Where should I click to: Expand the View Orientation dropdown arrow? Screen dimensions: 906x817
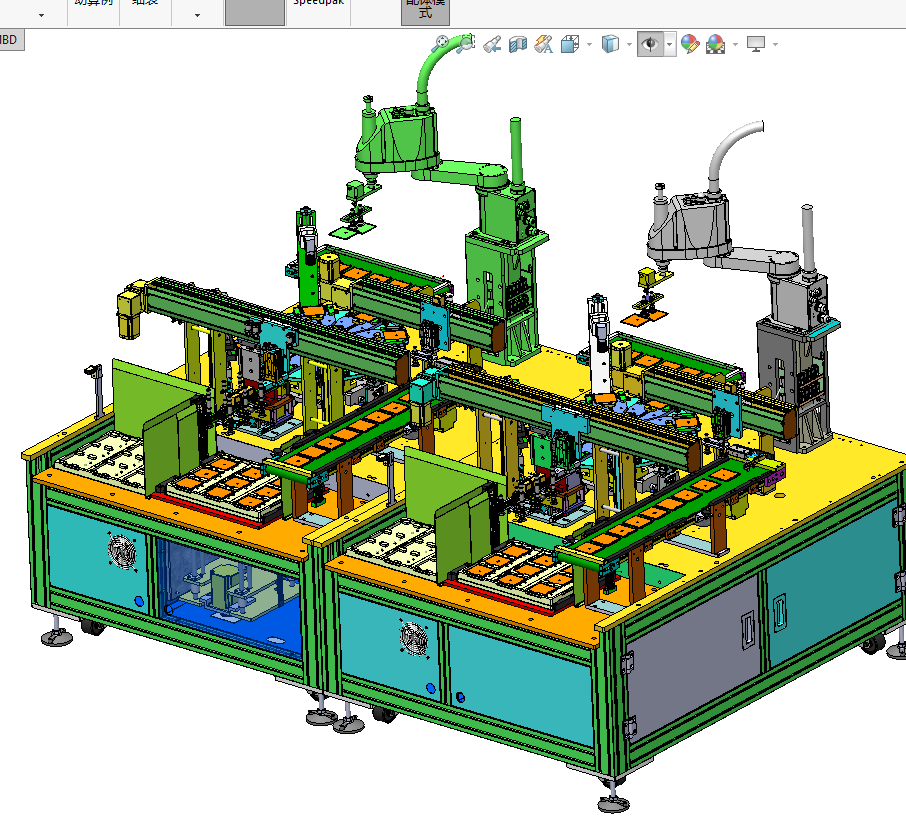(x=589, y=44)
